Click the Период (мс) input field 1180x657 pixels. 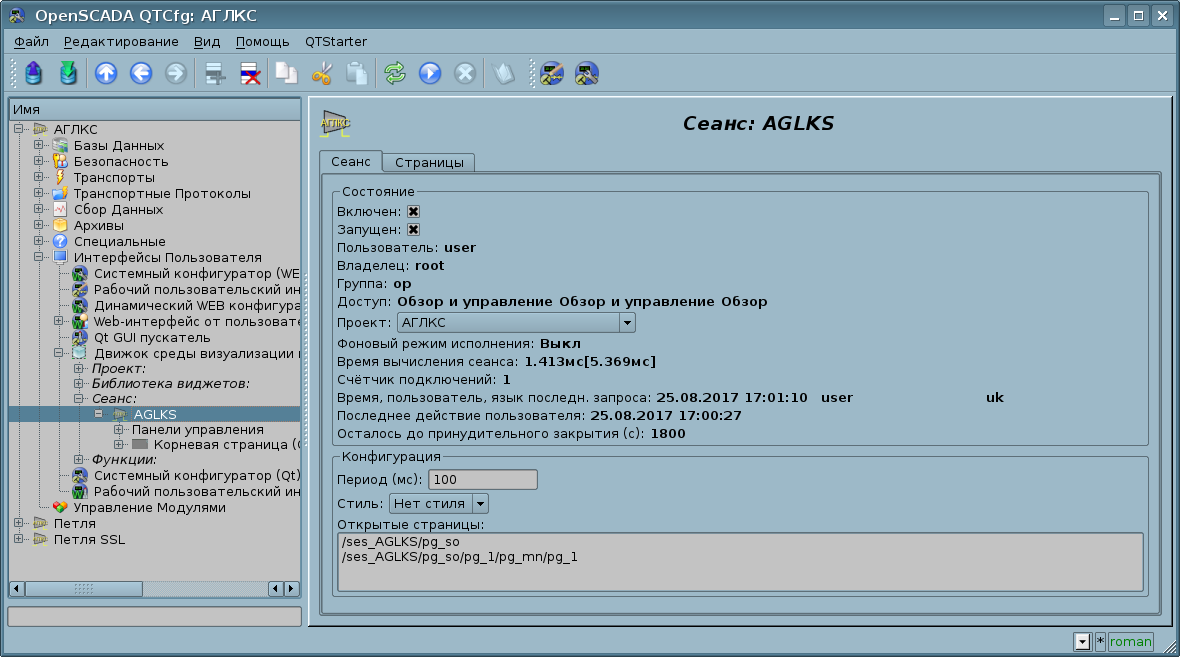point(482,480)
